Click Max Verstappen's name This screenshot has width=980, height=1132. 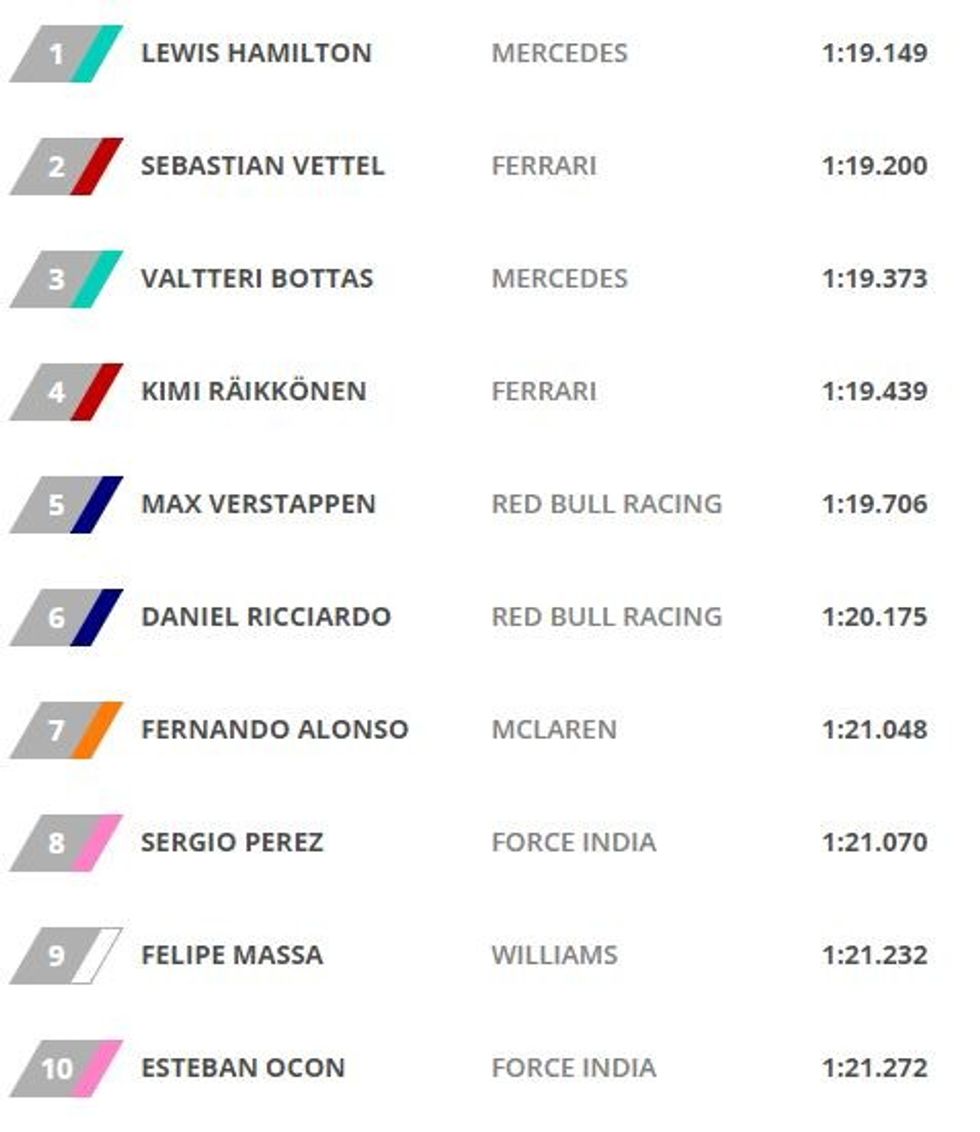coord(258,504)
